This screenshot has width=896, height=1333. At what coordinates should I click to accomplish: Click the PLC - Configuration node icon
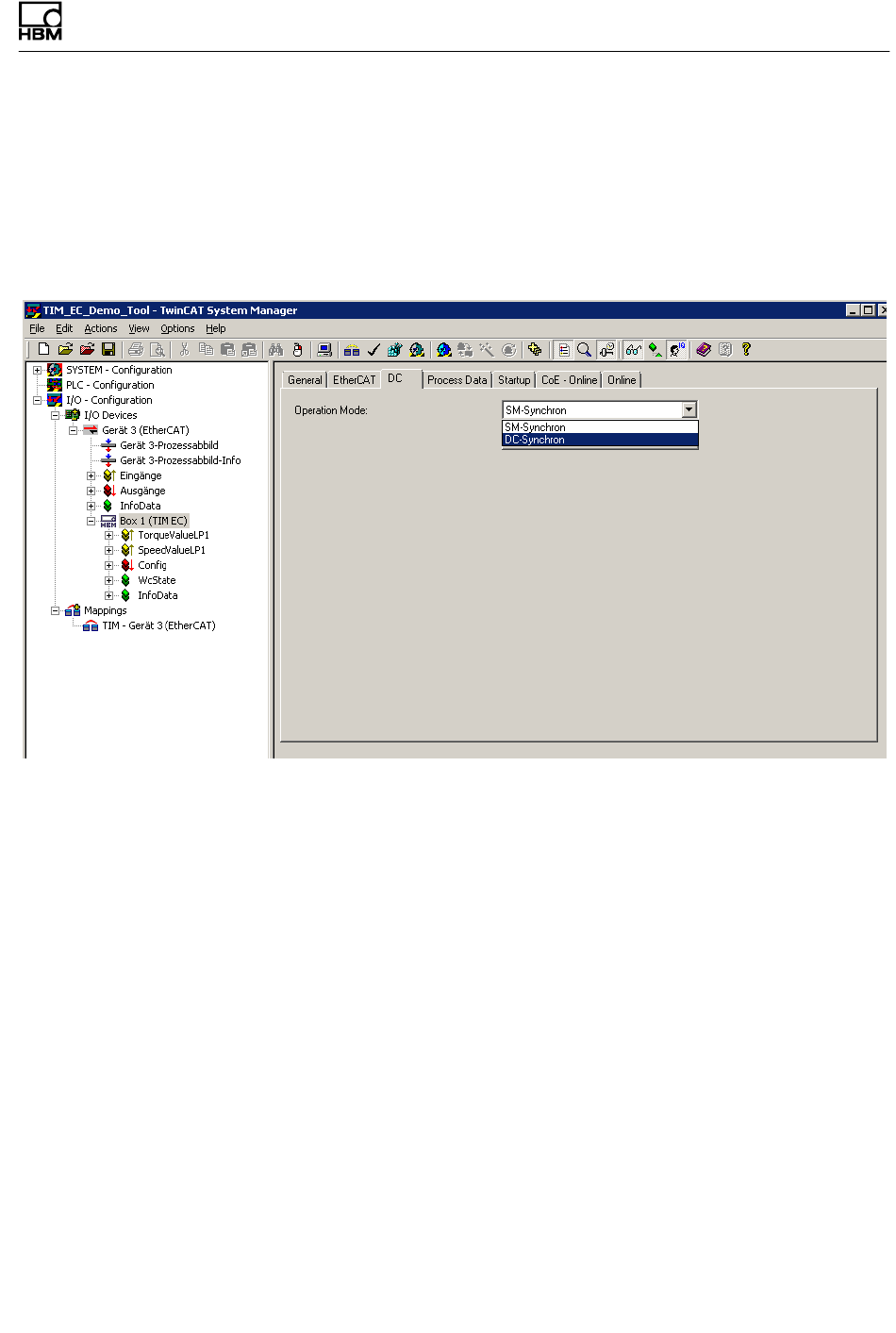pyautogui.click(x=55, y=385)
